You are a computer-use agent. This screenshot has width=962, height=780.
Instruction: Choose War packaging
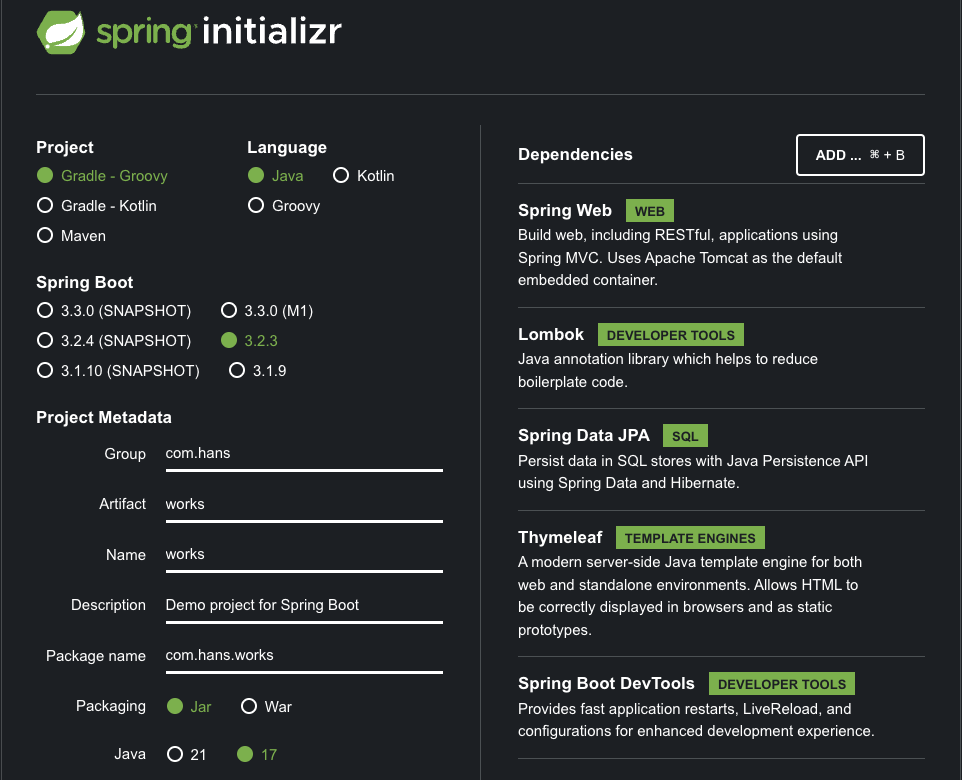pyautogui.click(x=266, y=706)
